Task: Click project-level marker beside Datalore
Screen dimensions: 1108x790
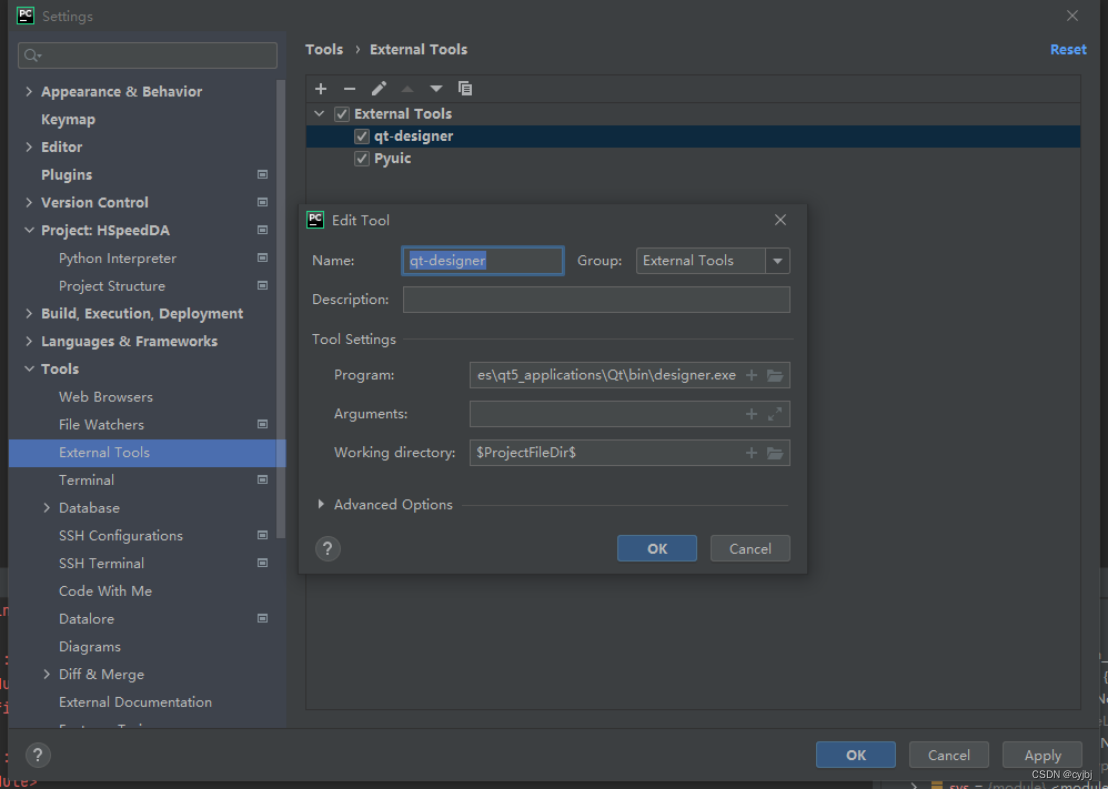Action: [x=262, y=618]
